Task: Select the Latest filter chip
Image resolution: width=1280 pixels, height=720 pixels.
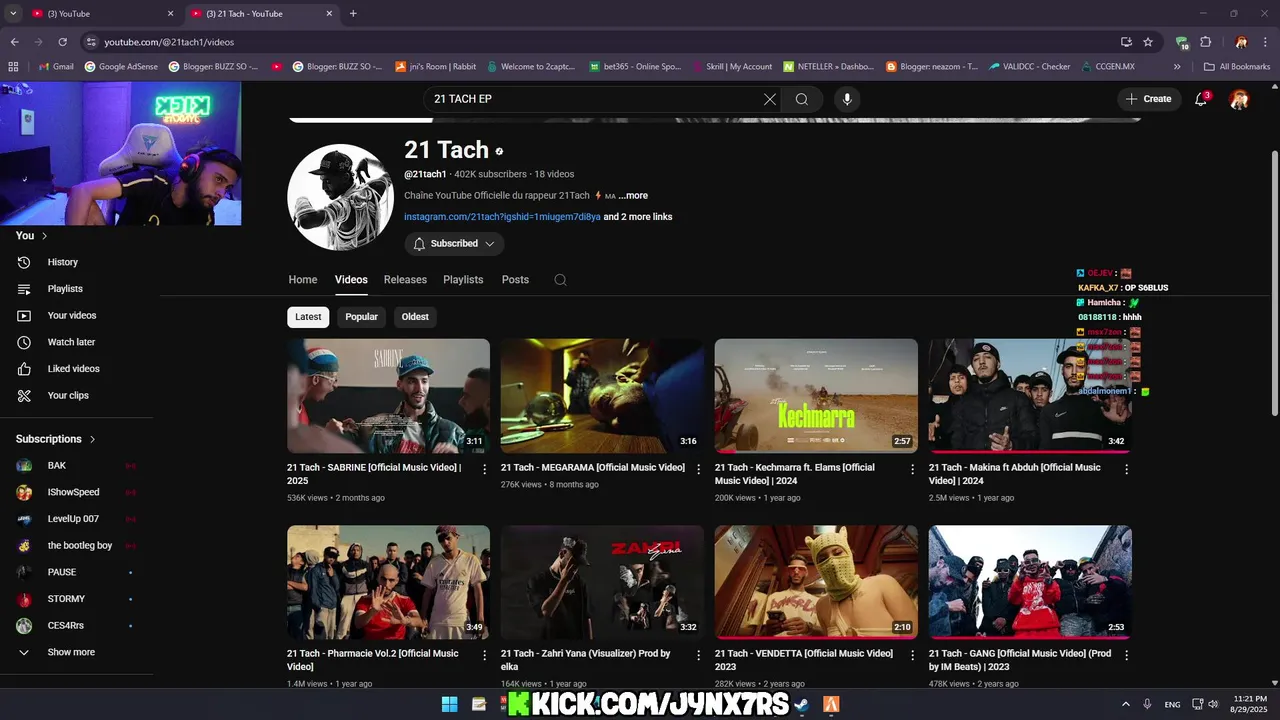Action: click(x=308, y=317)
